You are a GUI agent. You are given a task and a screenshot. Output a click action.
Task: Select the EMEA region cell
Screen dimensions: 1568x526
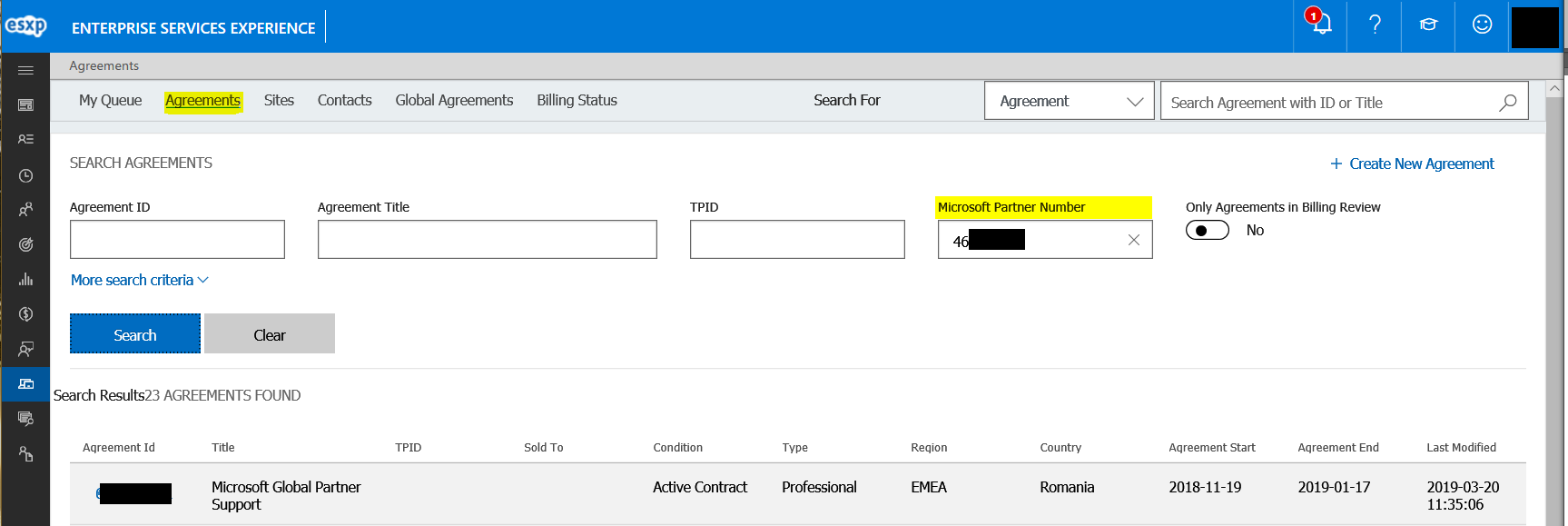pyautogui.click(x=929, y=487)
